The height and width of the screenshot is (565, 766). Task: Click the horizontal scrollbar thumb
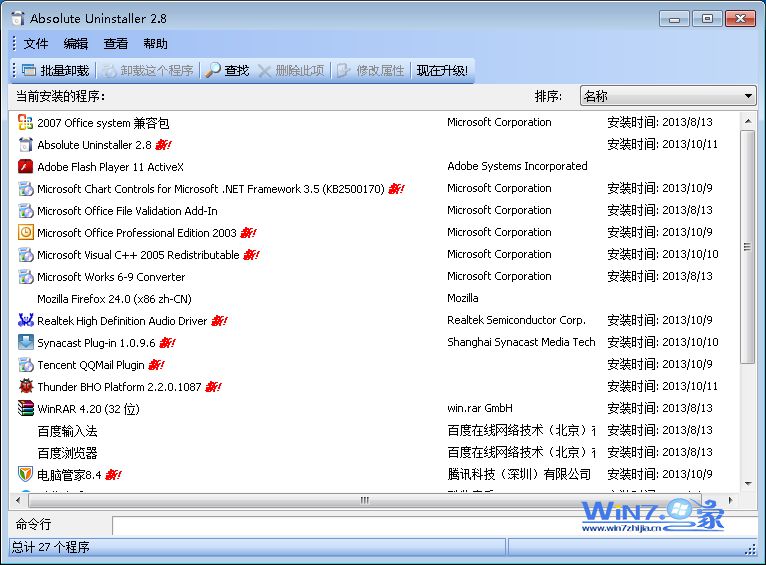[x=365, y=500]
